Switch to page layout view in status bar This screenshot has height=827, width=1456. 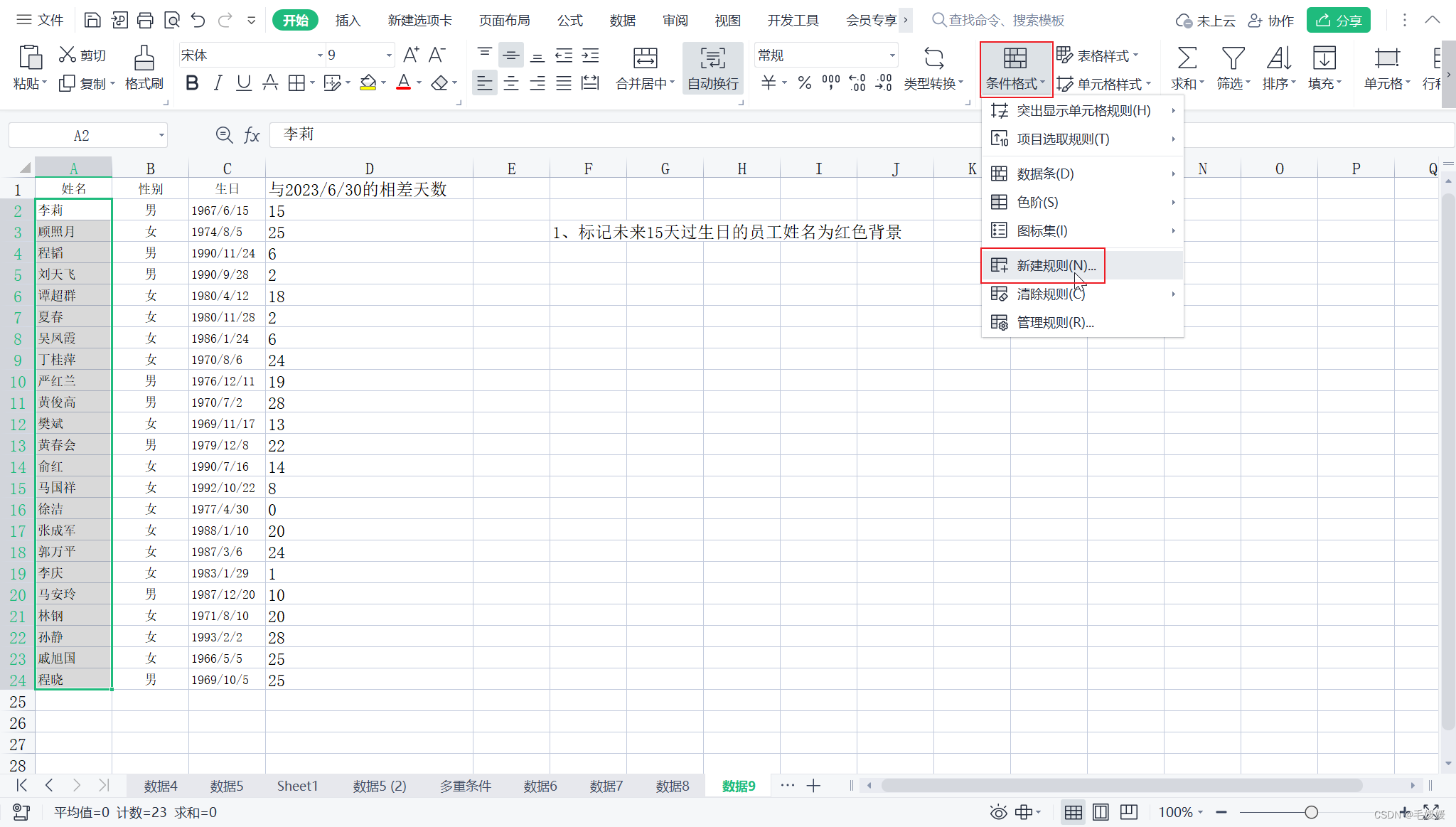click(x=1101, y=812)
